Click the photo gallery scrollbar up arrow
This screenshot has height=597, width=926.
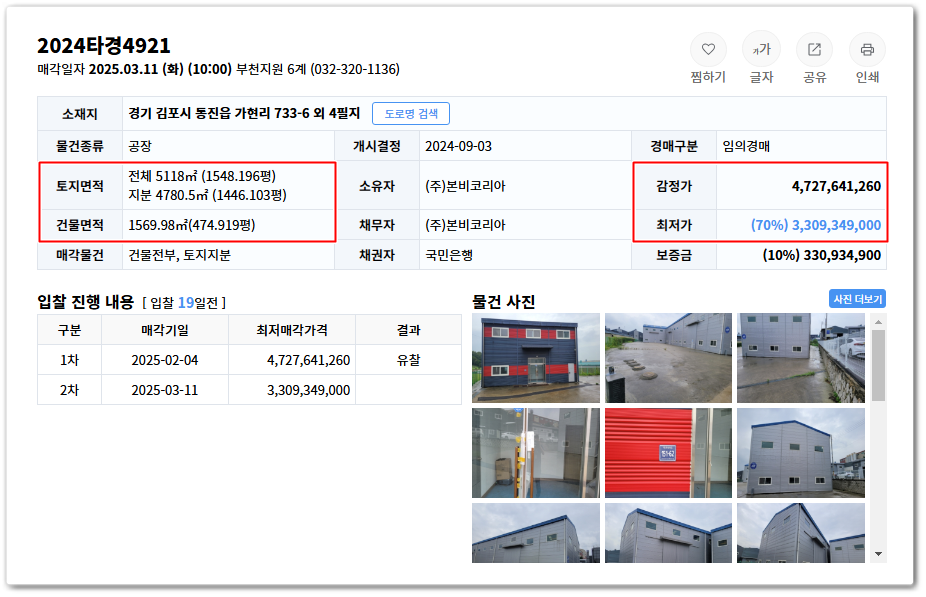[x=878, y=322]
